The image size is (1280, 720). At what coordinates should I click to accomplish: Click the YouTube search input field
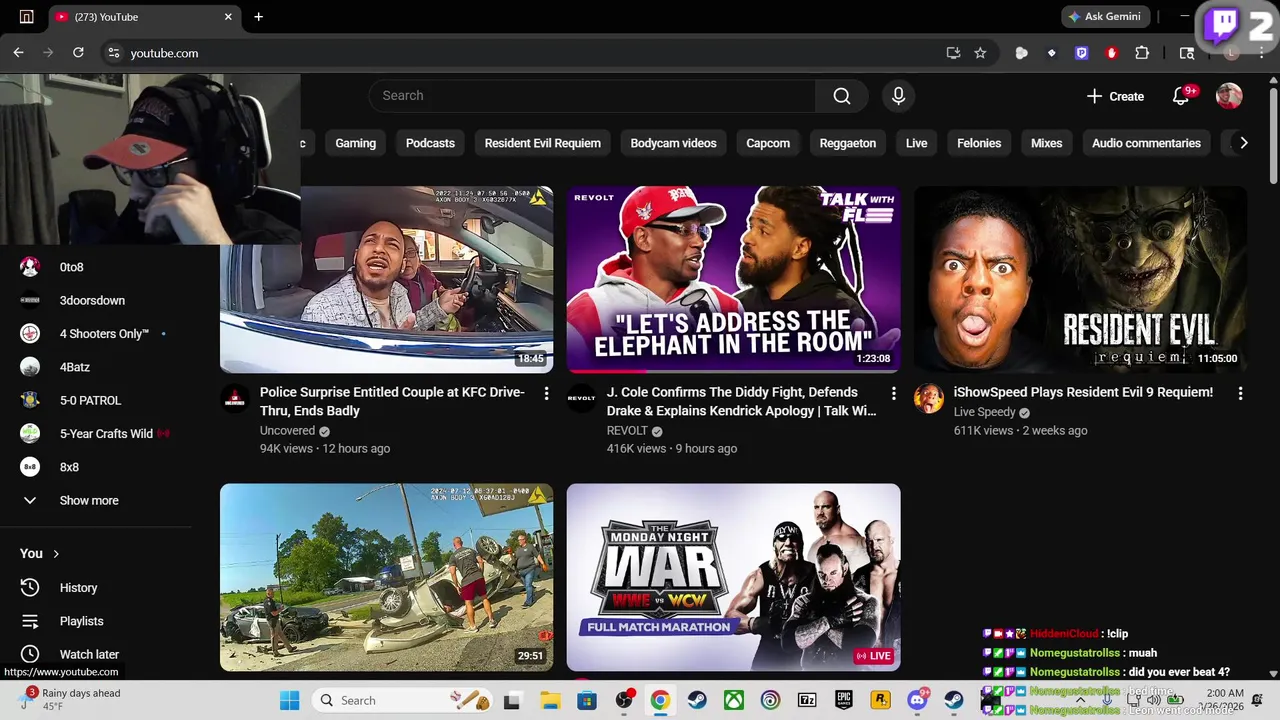tap(592, 96)
